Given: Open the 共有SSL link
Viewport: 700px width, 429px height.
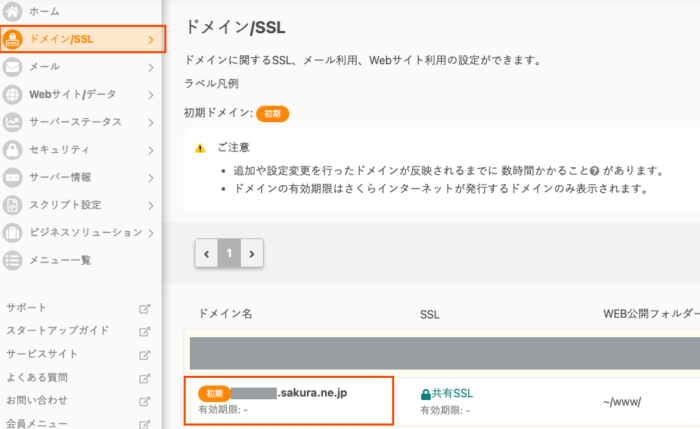Looking at the screenshot, I should 452,394.
